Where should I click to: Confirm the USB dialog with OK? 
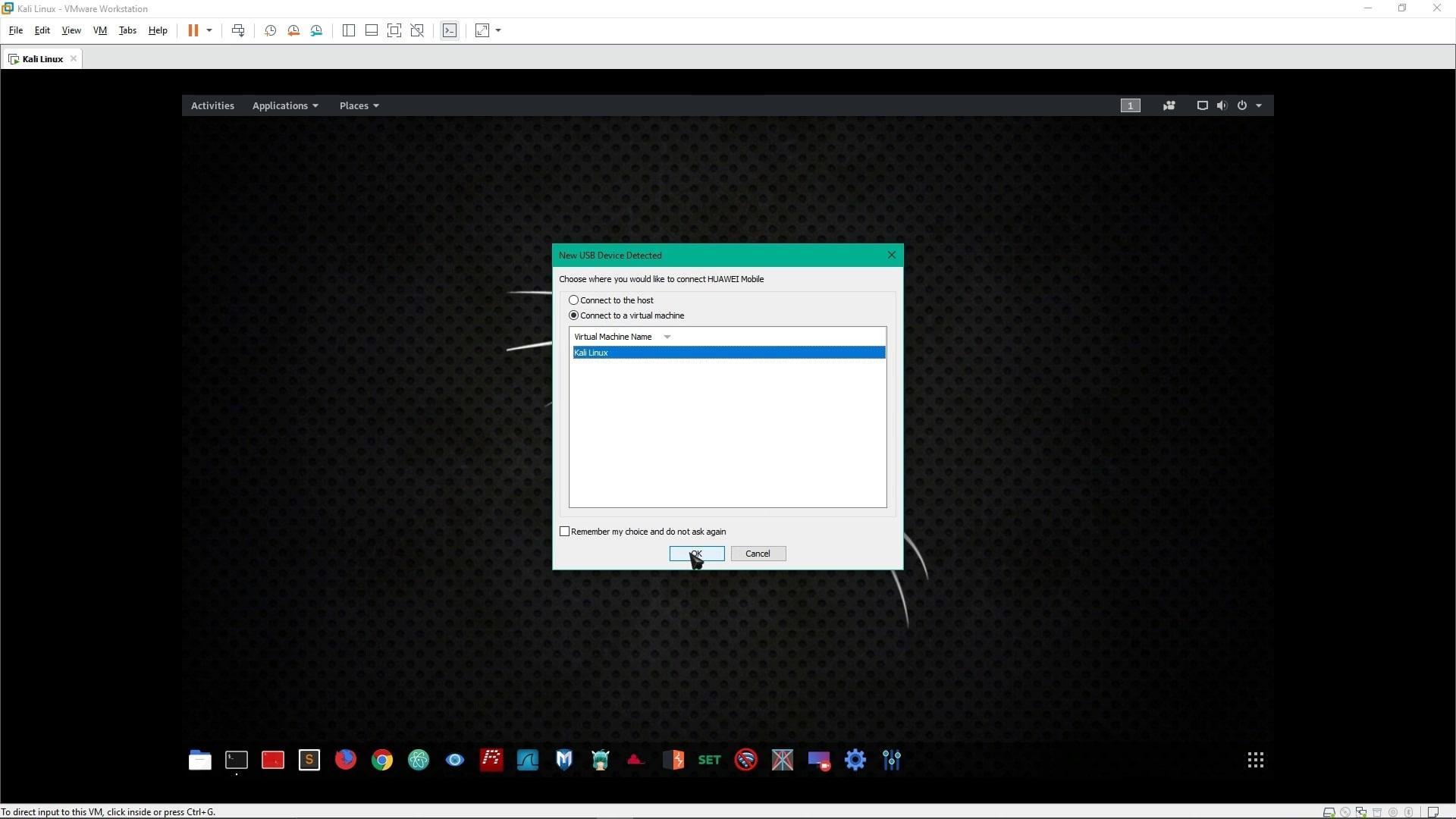tap(697, 554)
